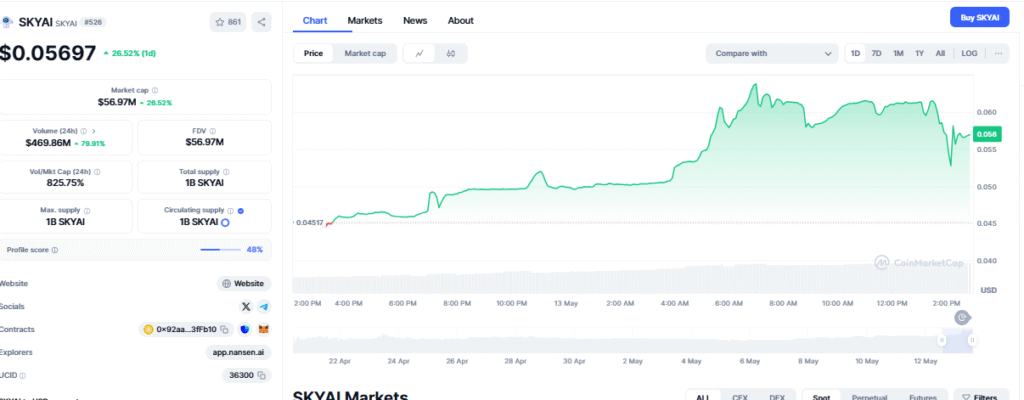The width and height of the screenshot is (1024, 400).
Task: Click the $0.05697 price value
Action: coord(48,54)
